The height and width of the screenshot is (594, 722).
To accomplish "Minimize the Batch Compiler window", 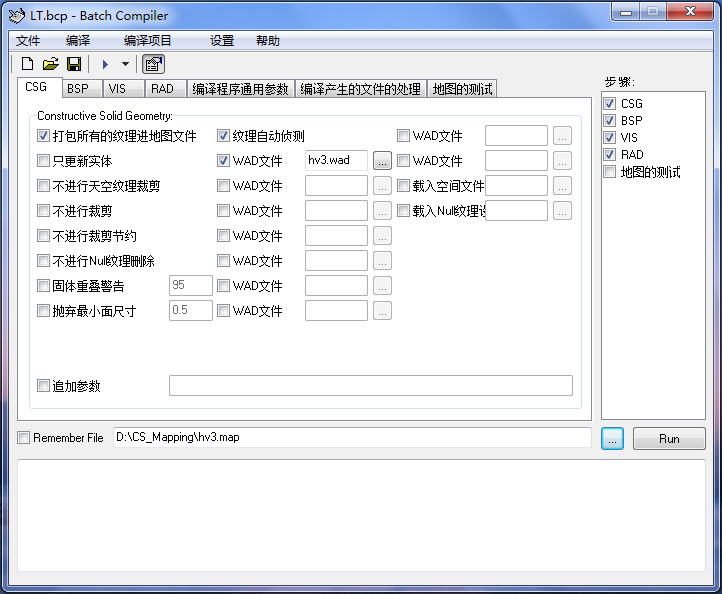I will 626,12.
